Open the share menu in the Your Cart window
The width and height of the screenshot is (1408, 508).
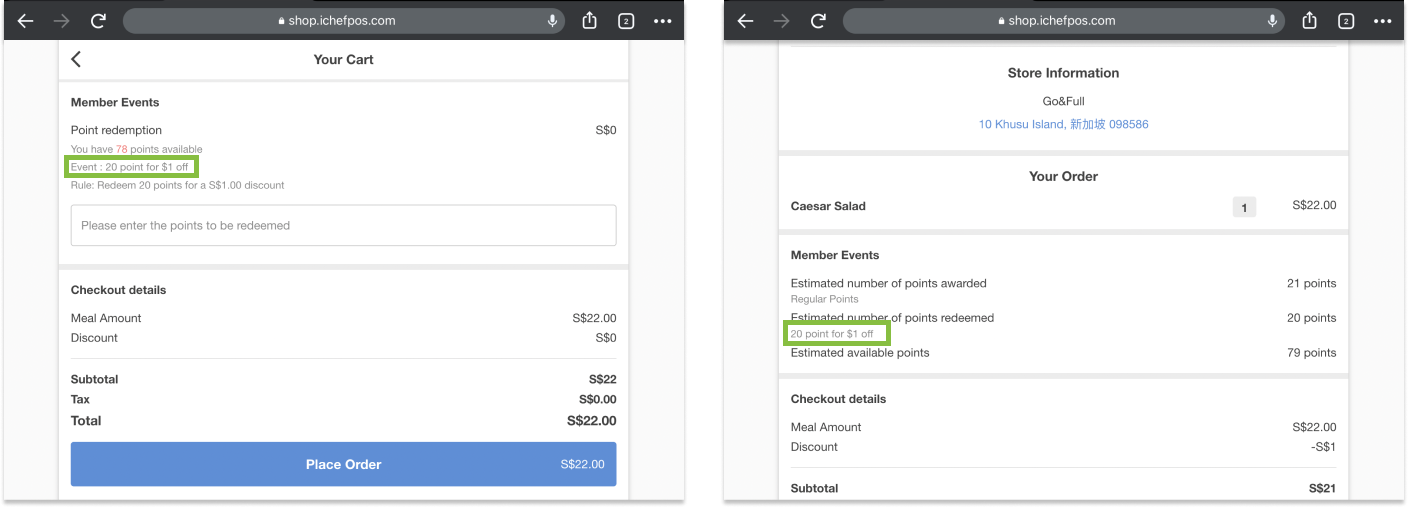pyautogui.click(x=589, y=21)
